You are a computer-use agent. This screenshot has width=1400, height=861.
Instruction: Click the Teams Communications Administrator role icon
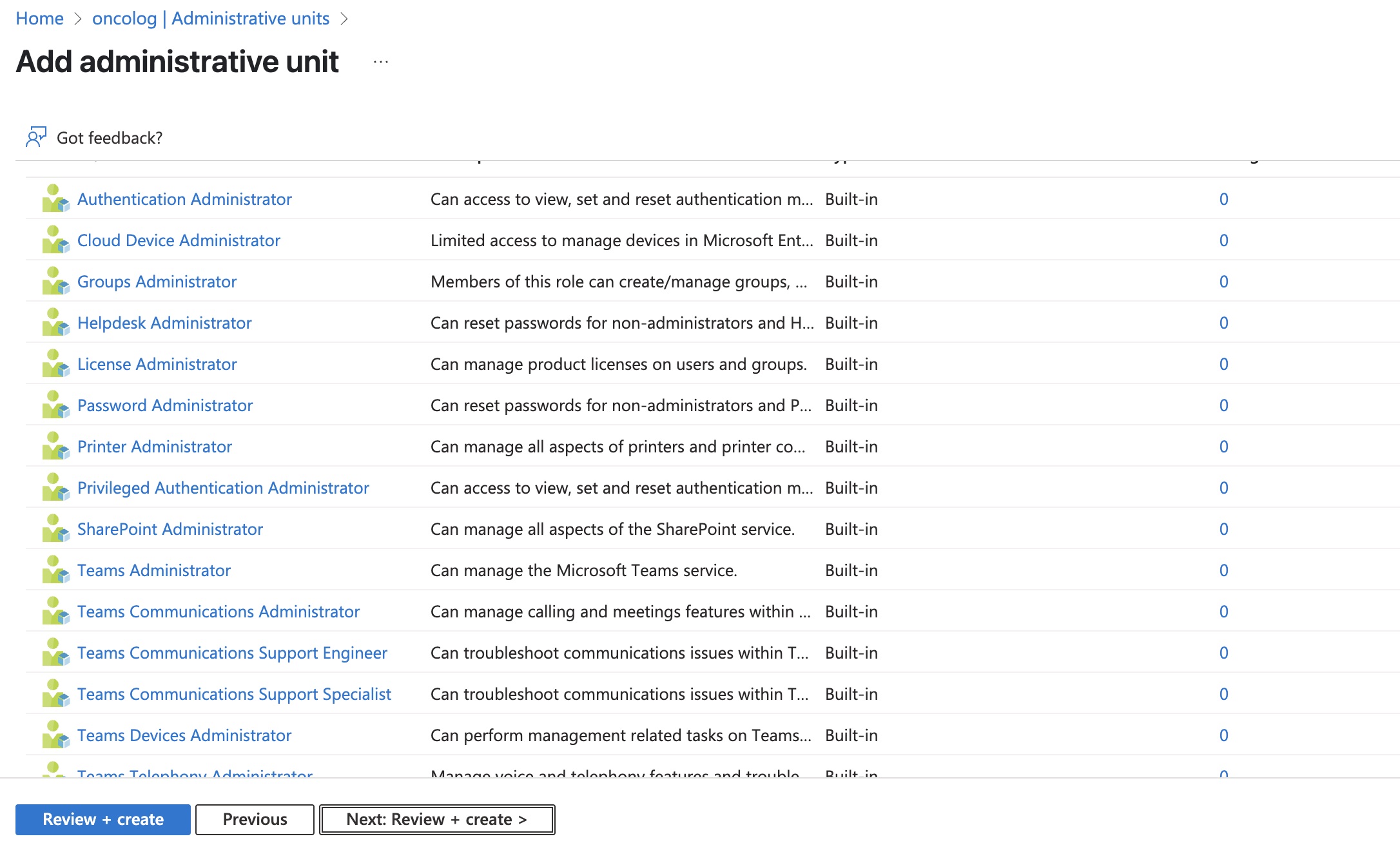point(55,611)
